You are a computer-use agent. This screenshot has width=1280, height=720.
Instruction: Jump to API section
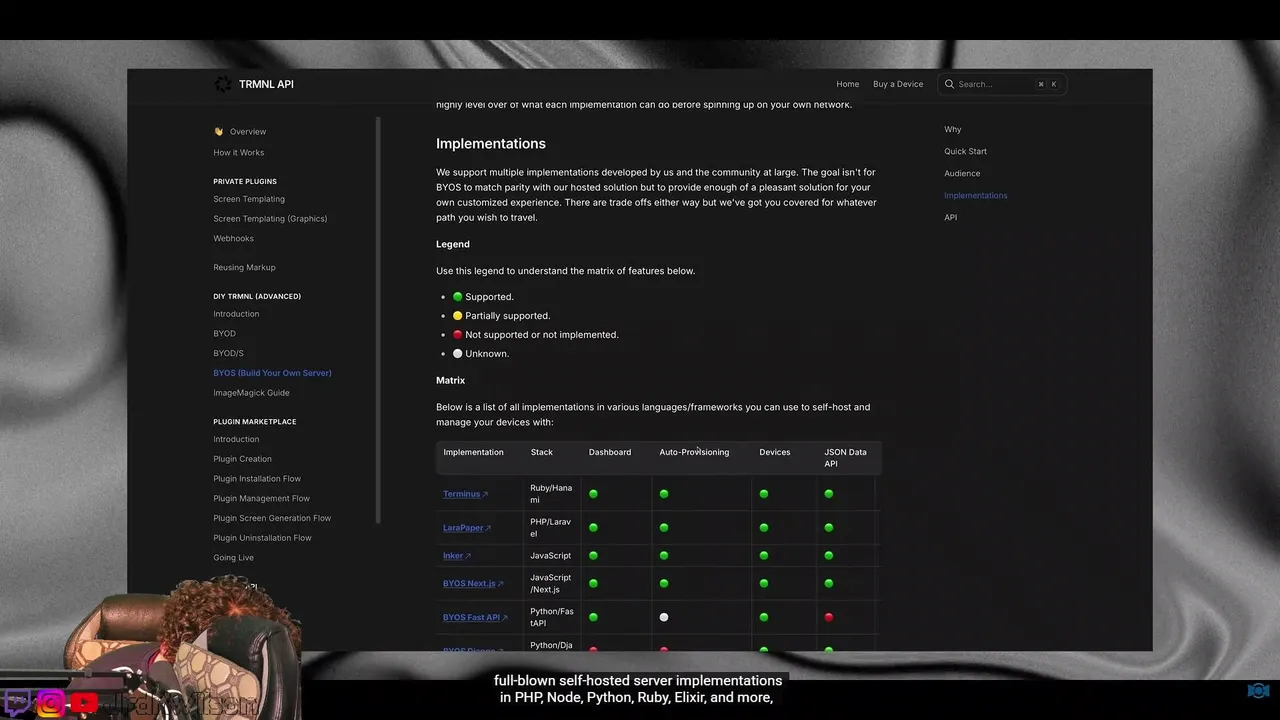[950, 217]
